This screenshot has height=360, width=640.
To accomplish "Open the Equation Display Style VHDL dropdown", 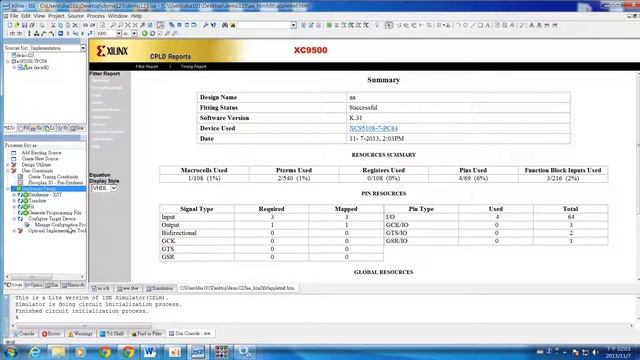I will click(x=114, y=188).
